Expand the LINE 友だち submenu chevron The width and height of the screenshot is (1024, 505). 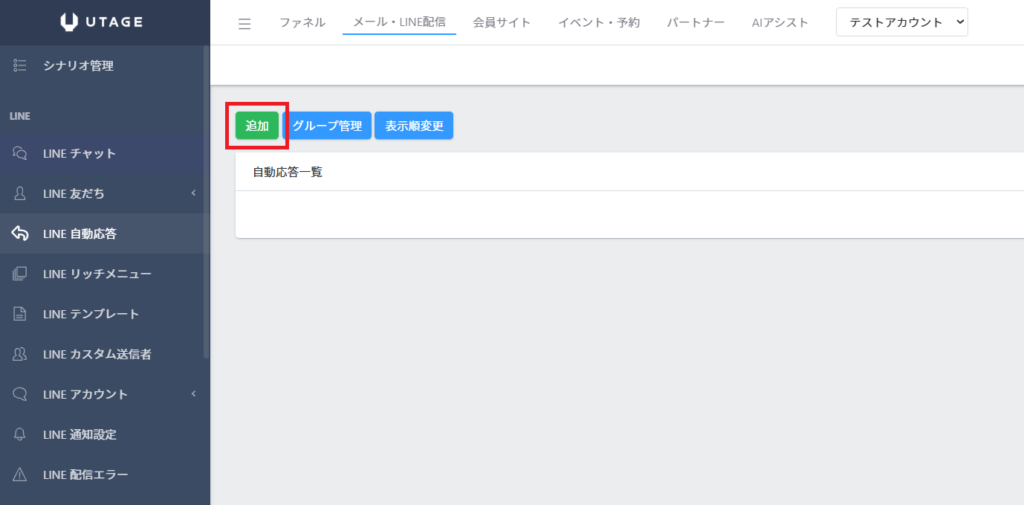tap(193, 194)
